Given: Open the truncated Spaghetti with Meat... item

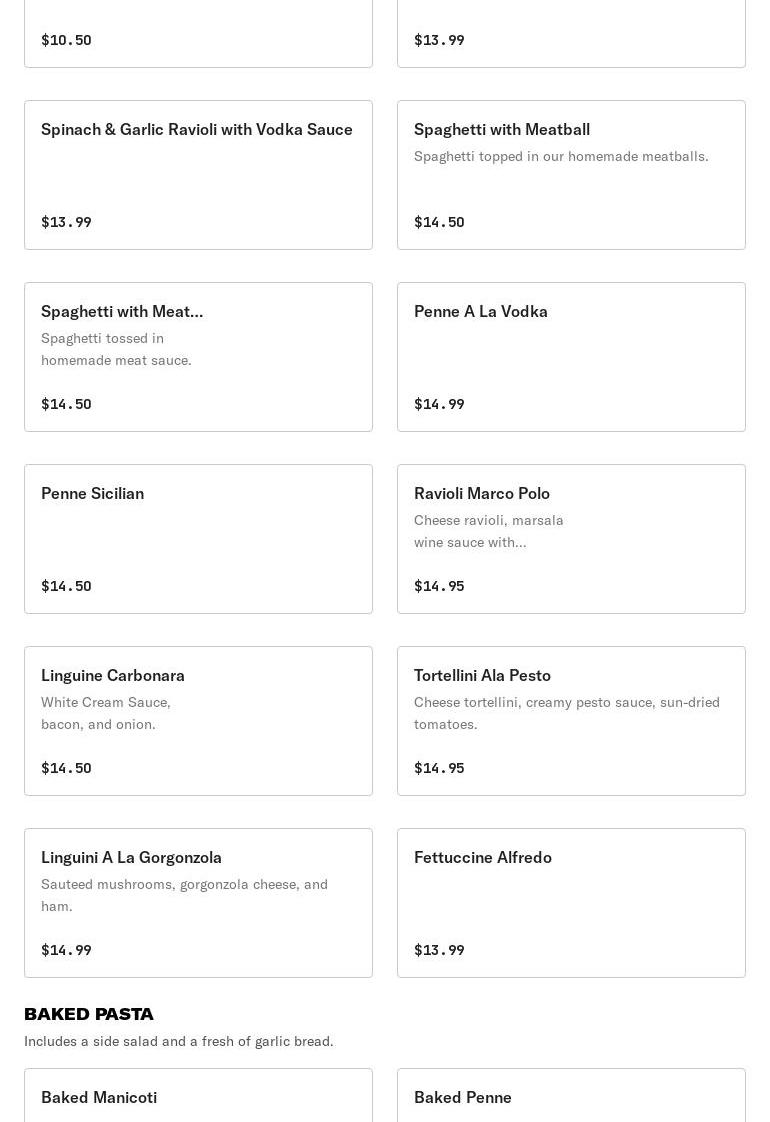Looking at the screenshot, I should 198,357.
